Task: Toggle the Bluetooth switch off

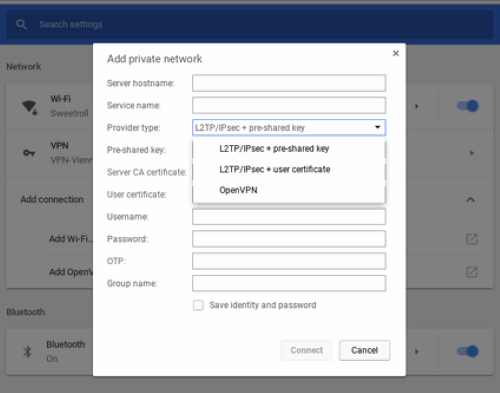Action: [468, 351]
